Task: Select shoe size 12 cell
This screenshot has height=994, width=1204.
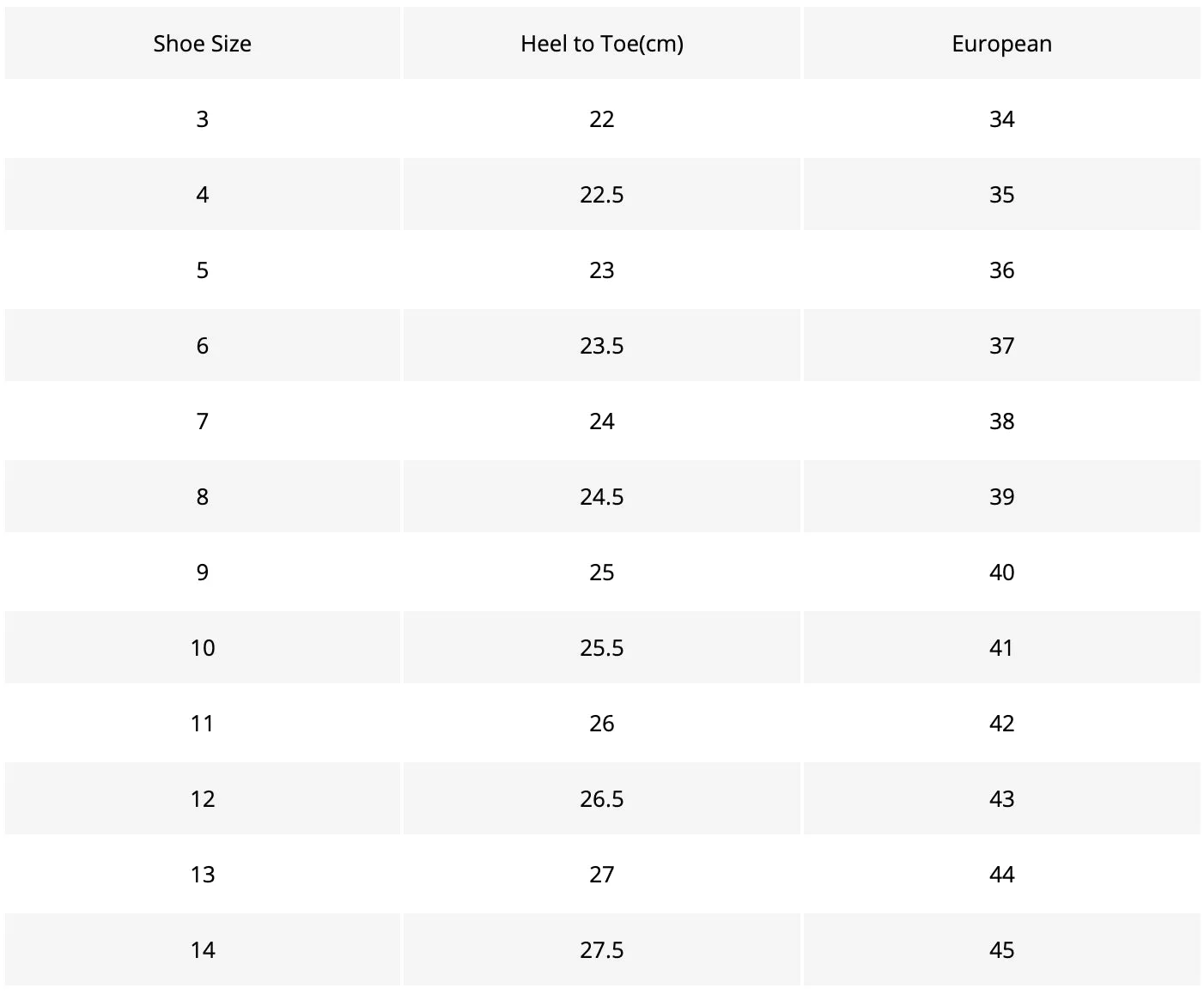Action: 203,799
